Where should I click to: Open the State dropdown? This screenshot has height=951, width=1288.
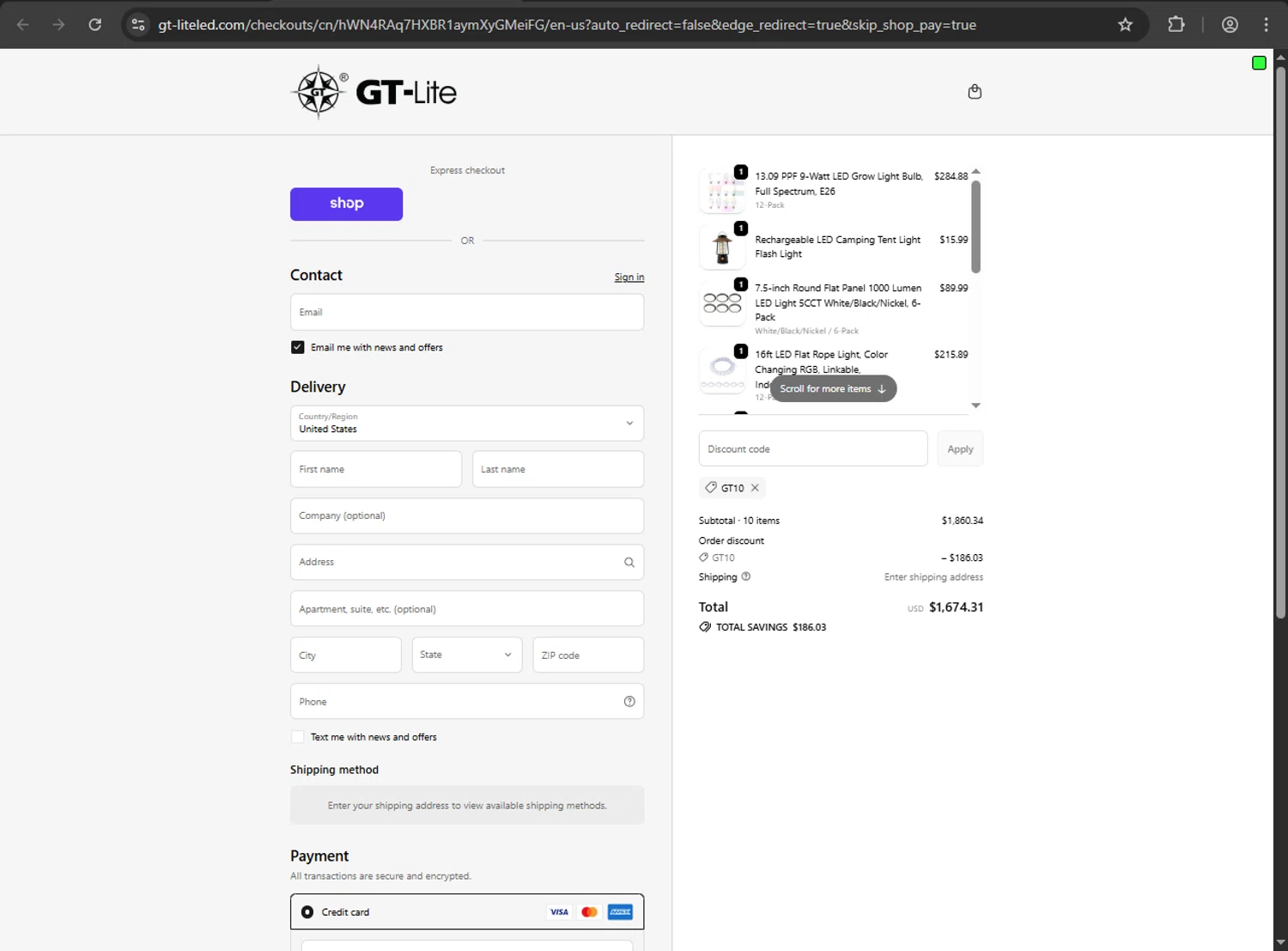tap(467, 655)
